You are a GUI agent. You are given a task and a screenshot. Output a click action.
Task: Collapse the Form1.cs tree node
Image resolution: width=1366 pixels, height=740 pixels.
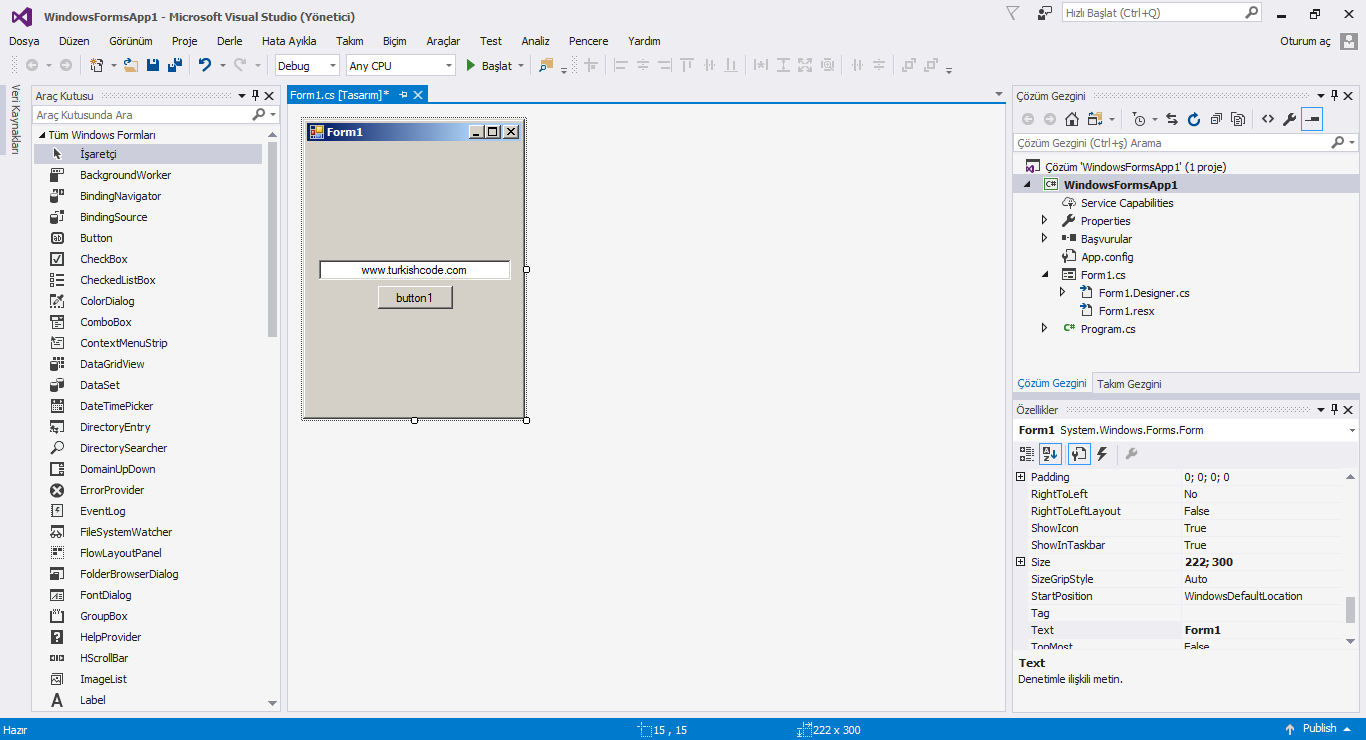[1045, 275]
